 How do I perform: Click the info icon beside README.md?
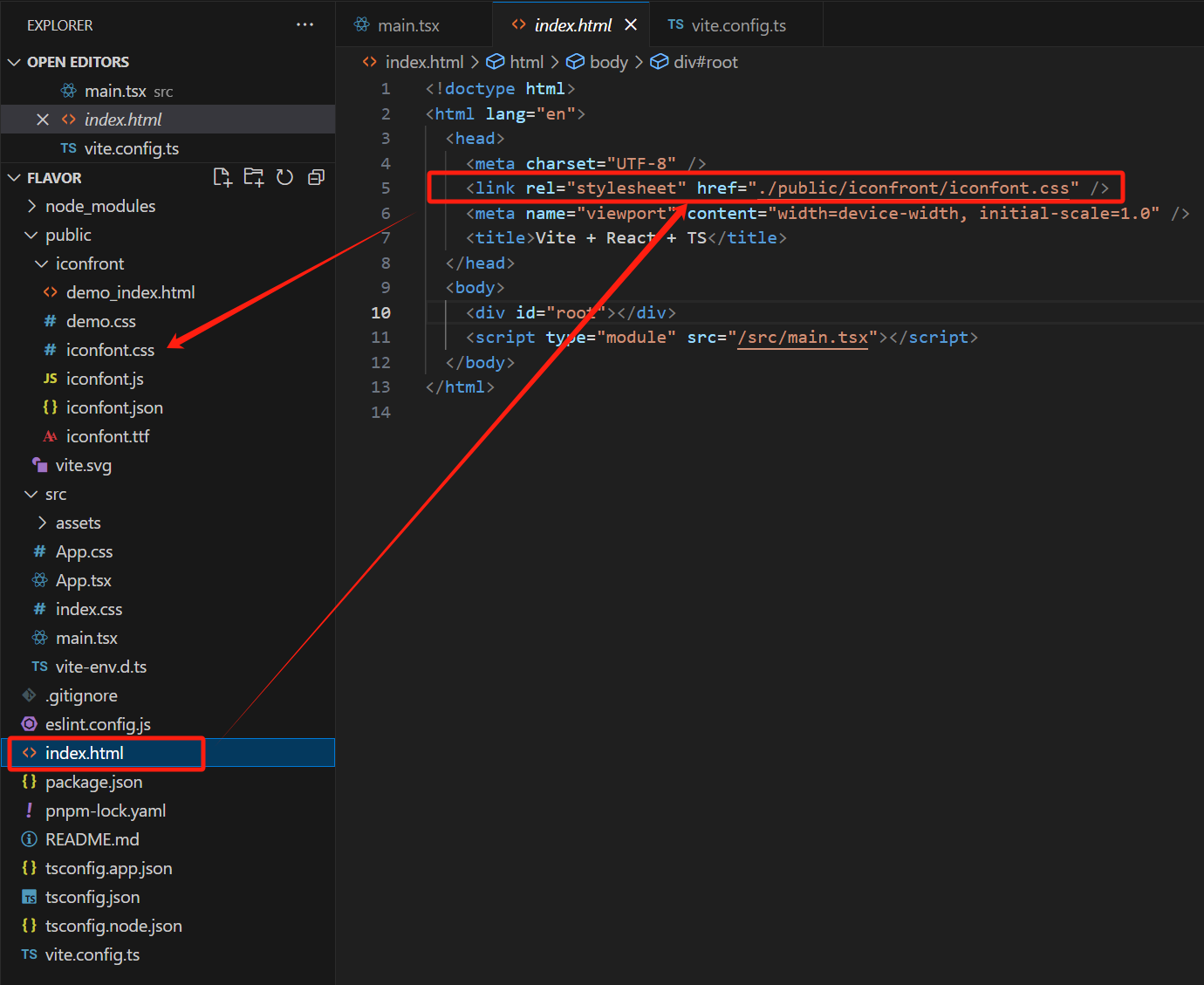coord(29,839)
